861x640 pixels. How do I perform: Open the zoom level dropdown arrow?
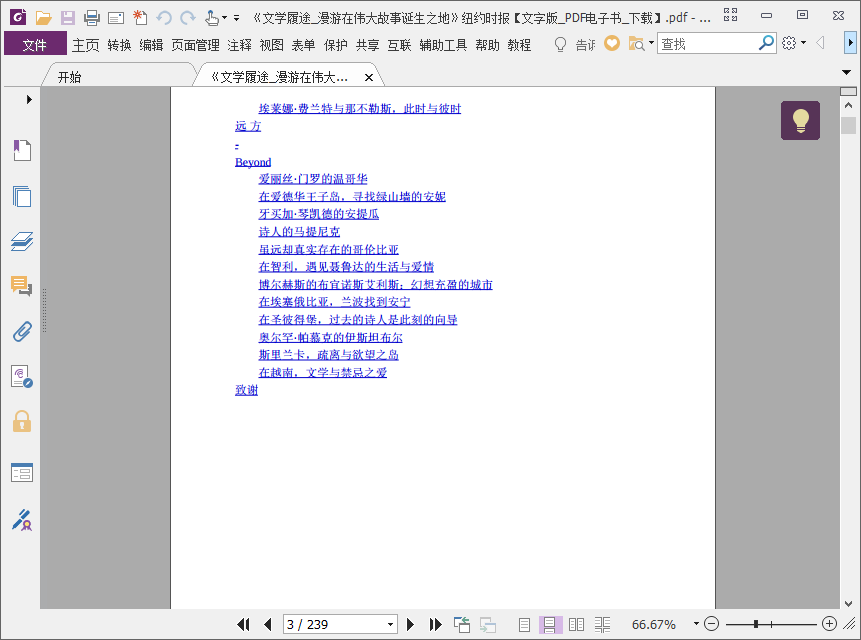pyautogui.click(x=696, y=624)
